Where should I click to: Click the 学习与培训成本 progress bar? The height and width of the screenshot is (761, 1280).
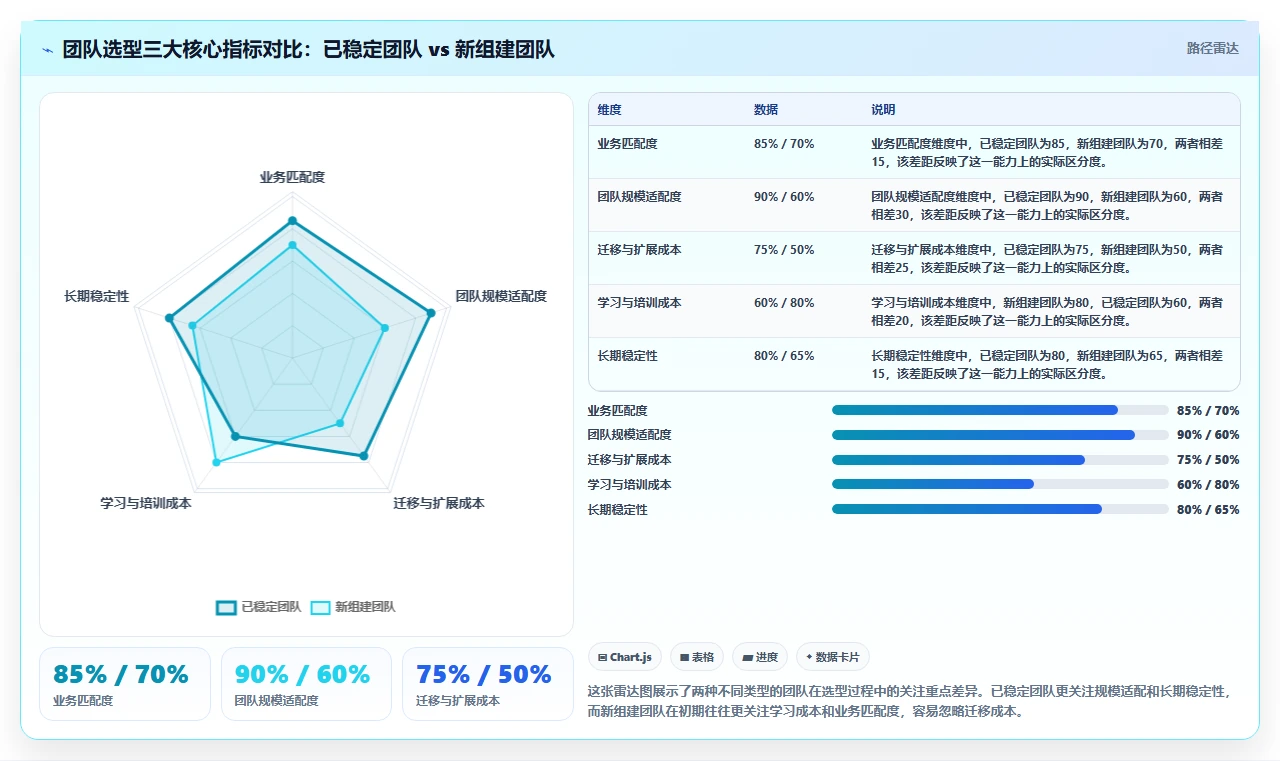coord(1000,485)
